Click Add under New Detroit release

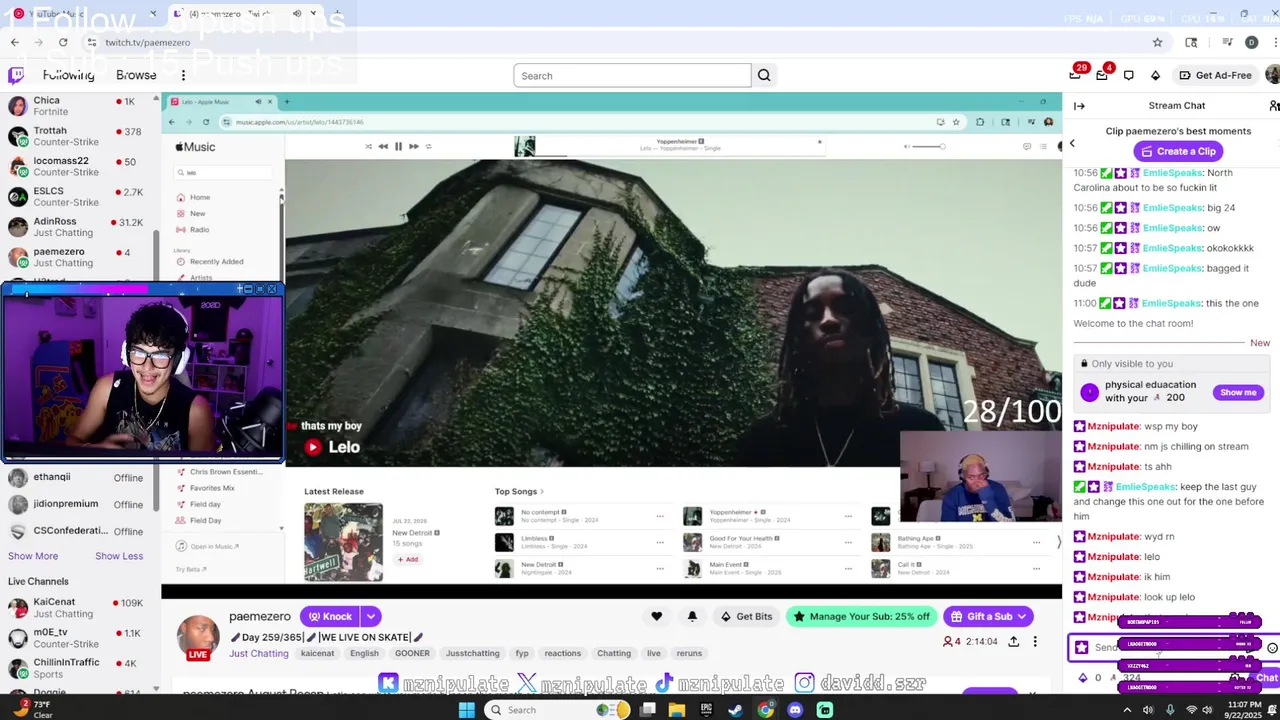coord(407,559)
